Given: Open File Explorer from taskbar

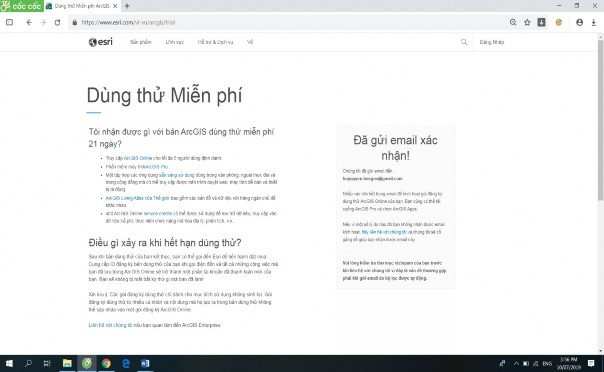Looking at the screenshot, I should pos(67,363).
